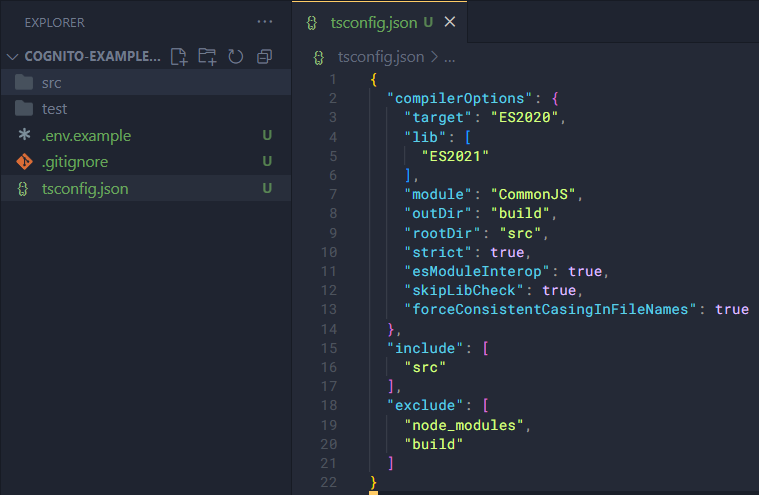The width and height of the screenshot is (759, 495).
Task: Click the breadcrumb ellipsis after tsconfig.json
Action: pyautogui.click(x=449, y=57)
